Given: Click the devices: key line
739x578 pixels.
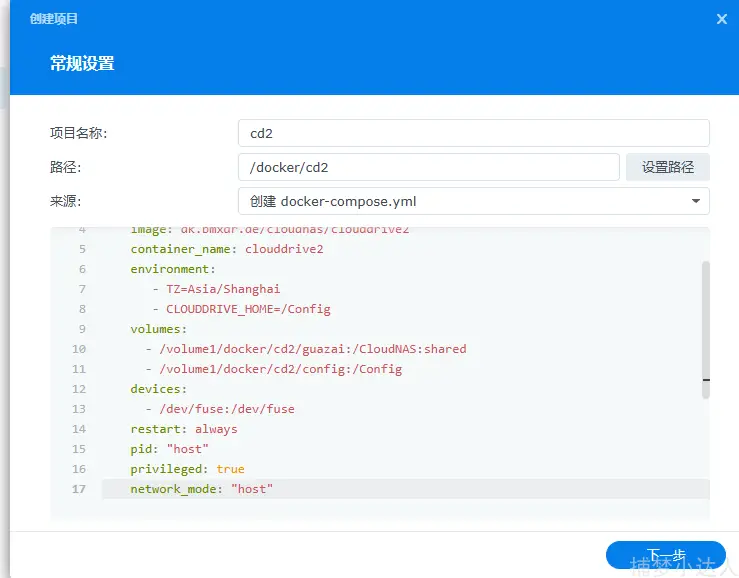Looking at the screenshot, I should (159, 389).
